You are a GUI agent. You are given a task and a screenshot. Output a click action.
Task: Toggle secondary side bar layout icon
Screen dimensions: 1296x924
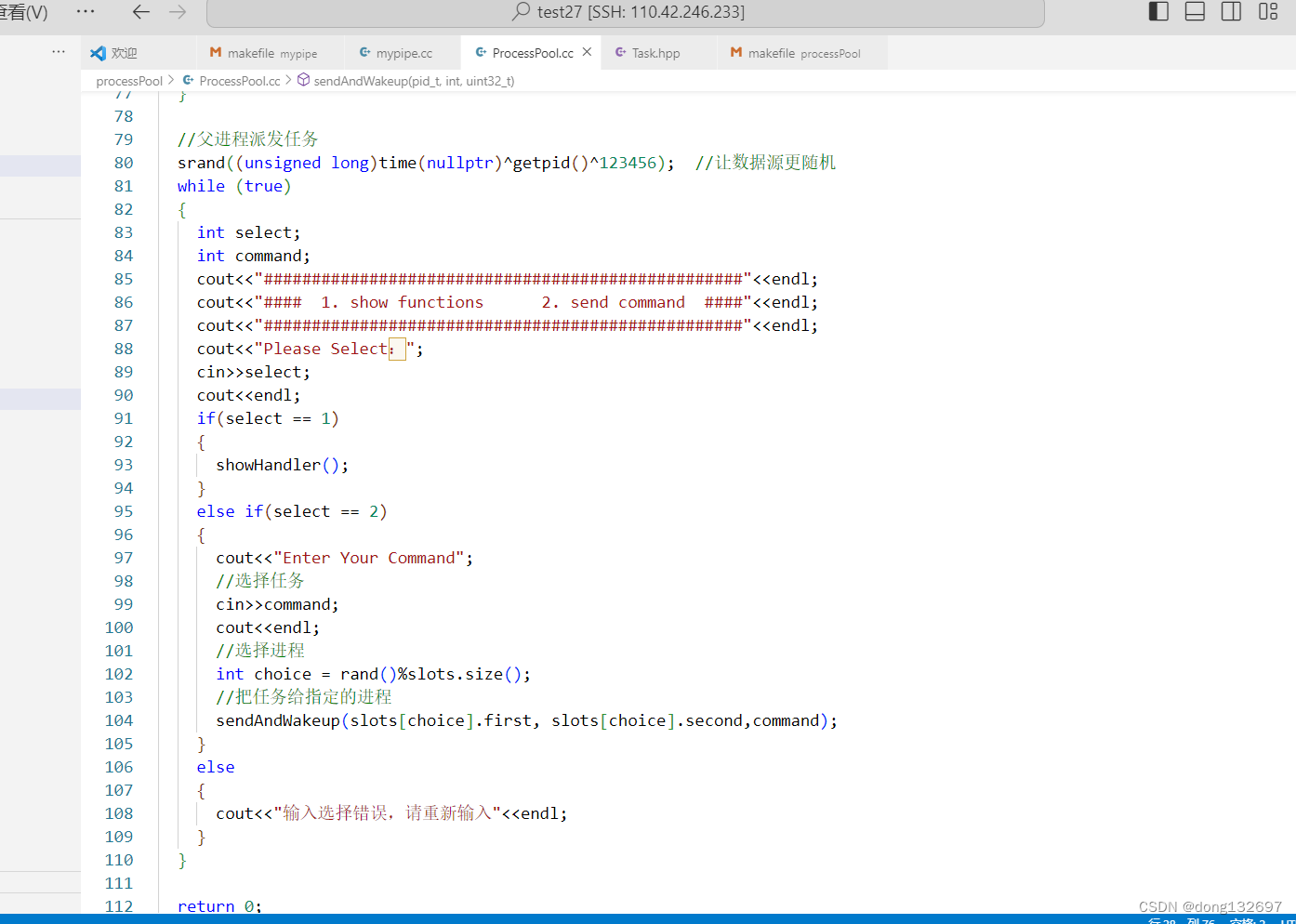[x=1231, y=11]
